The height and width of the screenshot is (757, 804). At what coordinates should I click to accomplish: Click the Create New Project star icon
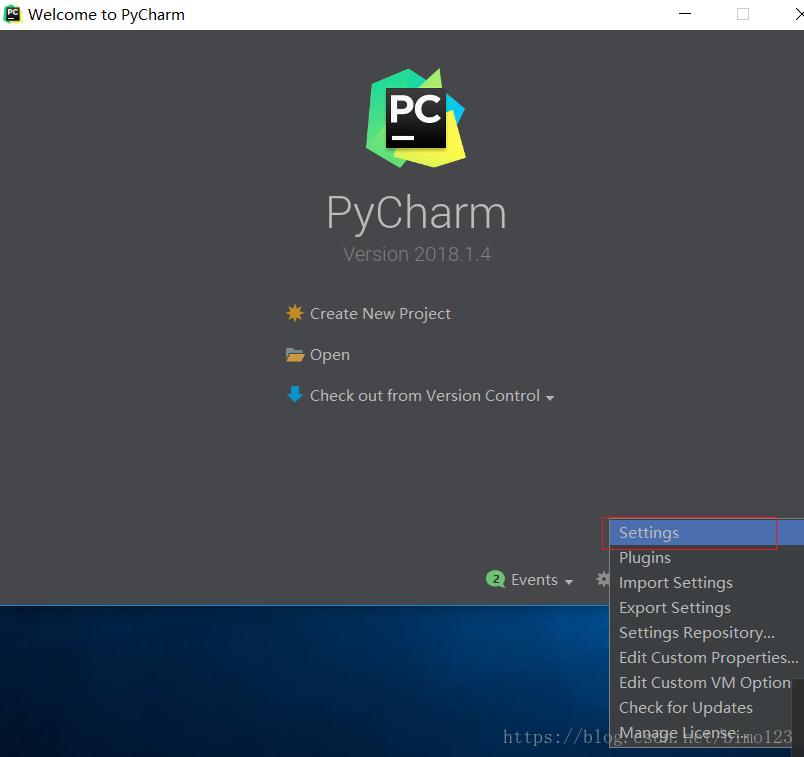[x=295, y=313]
